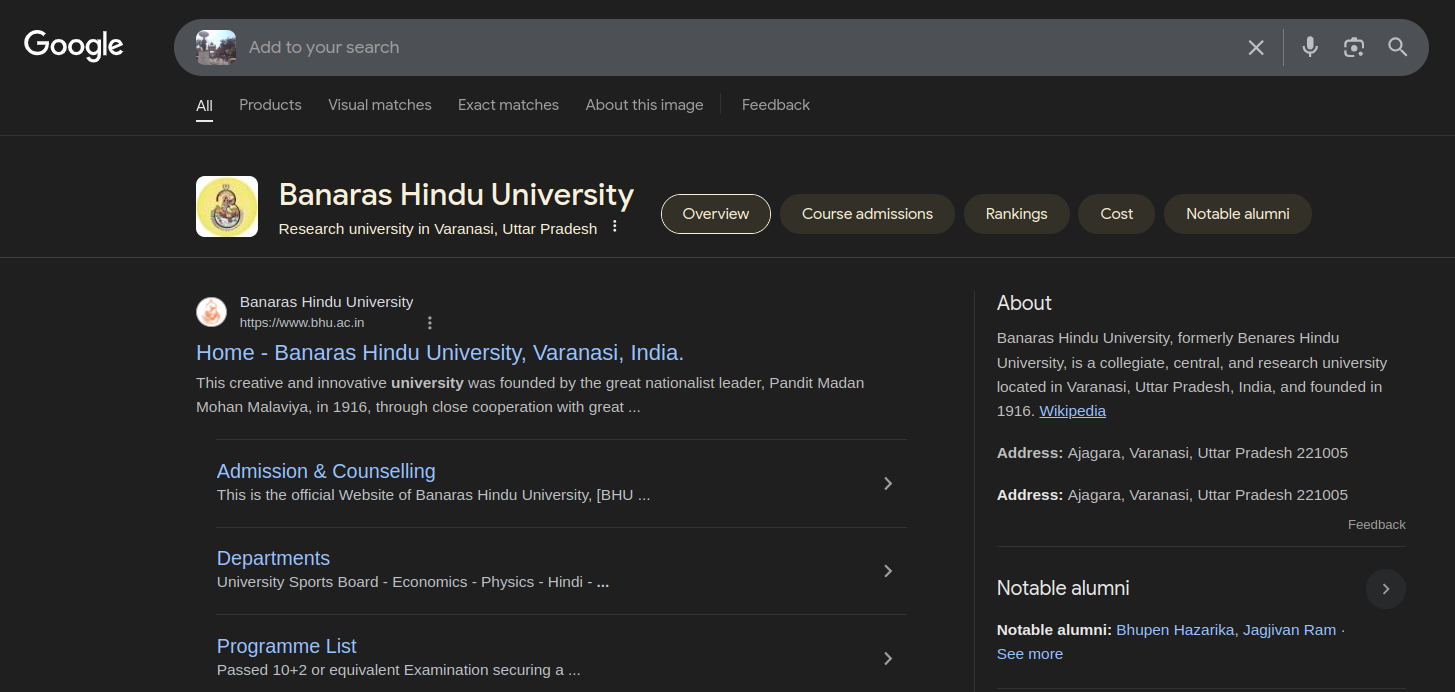Viewport: 1455px width, 692px height.
Task: Open the Jagjivan Ram link
Action: [1289, 630]
